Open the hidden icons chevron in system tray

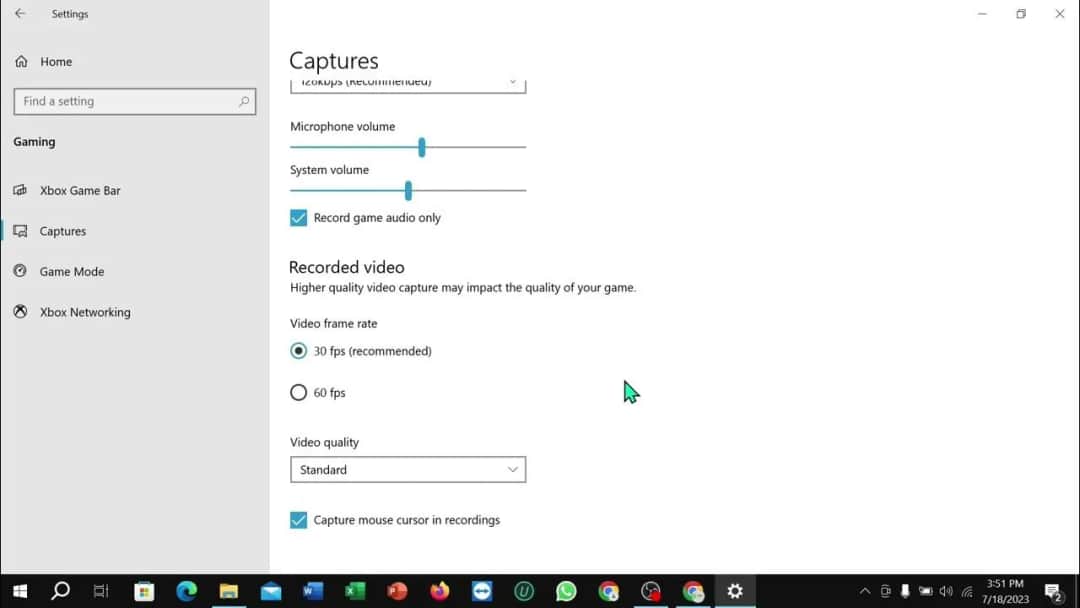(x=864, y=591)
